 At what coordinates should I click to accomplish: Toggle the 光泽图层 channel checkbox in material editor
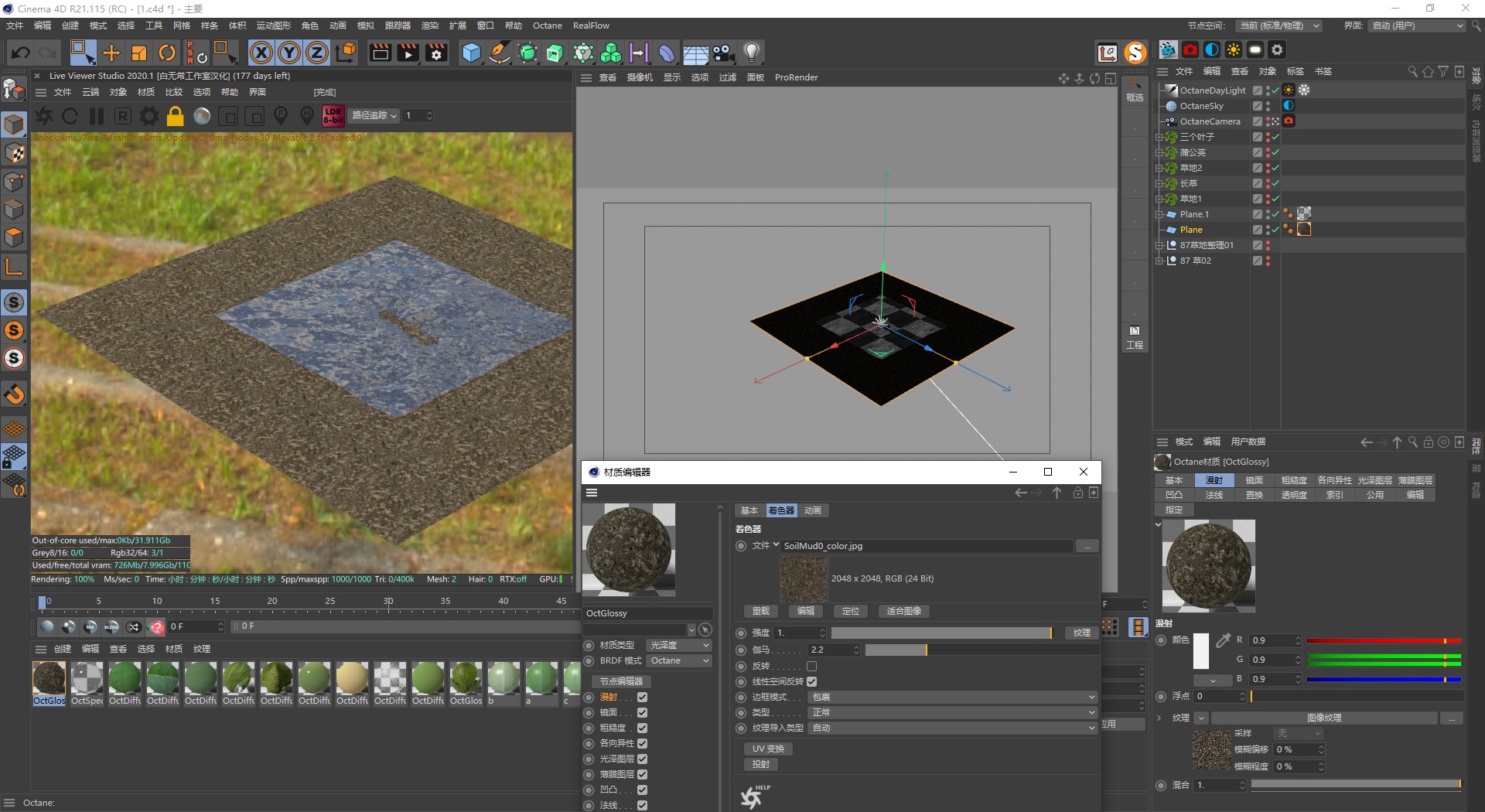(x=642, y=759)
